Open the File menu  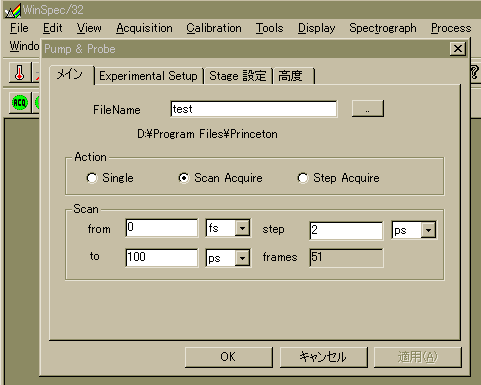pos(19,28)
